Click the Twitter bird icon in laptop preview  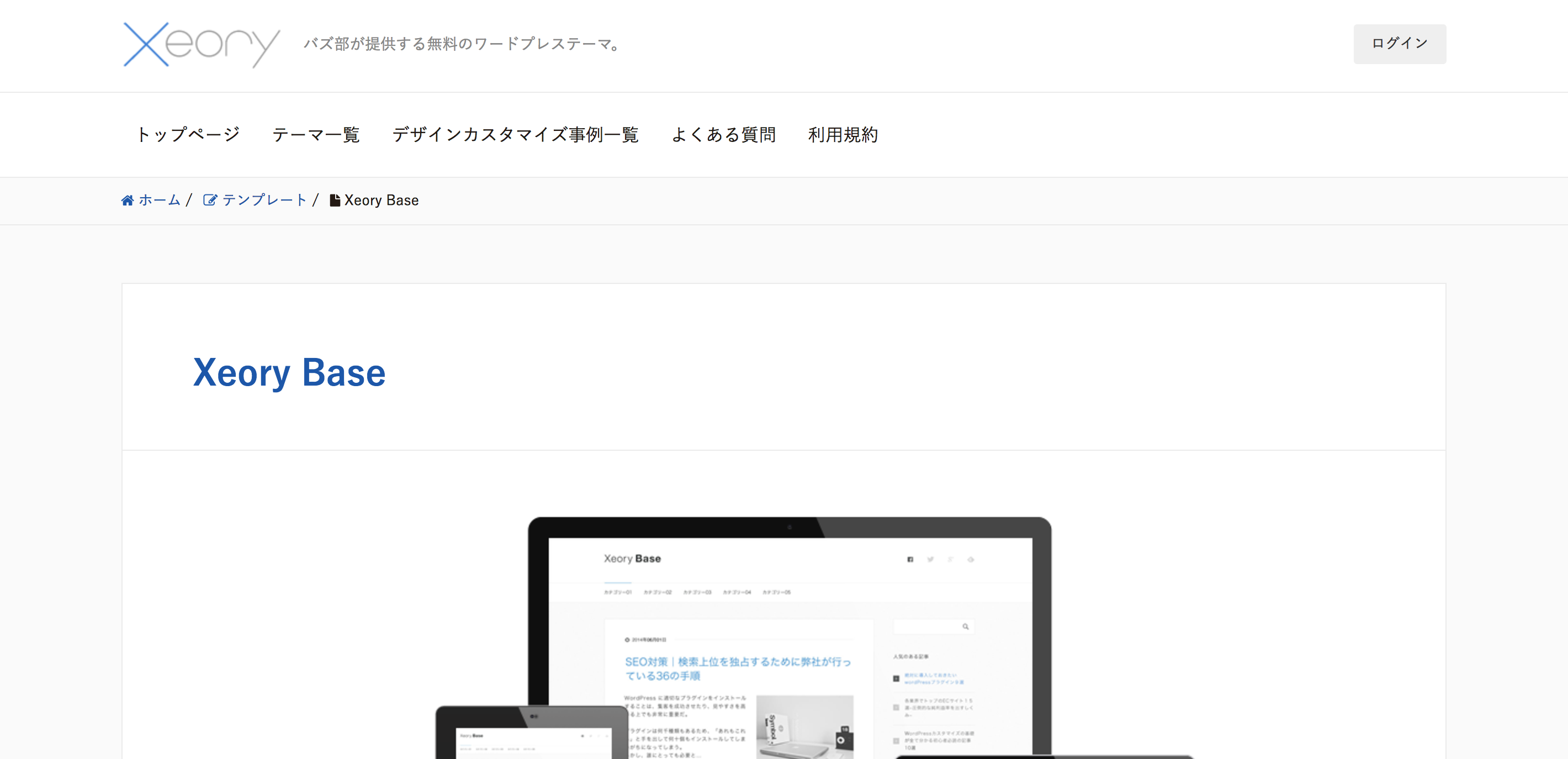930,559
